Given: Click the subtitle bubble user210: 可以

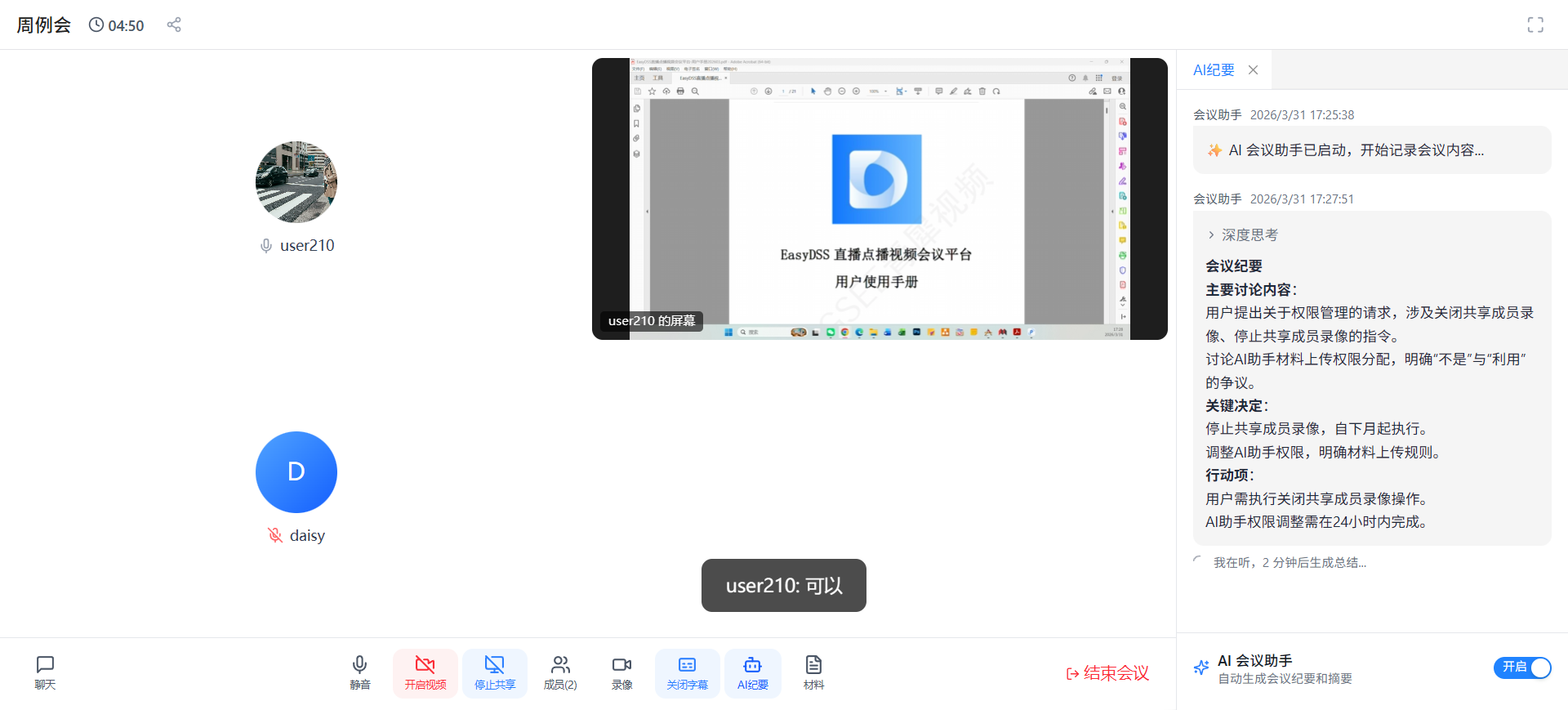Looking at the screenshot, I should pyautogui.click(x=784, y=585).
